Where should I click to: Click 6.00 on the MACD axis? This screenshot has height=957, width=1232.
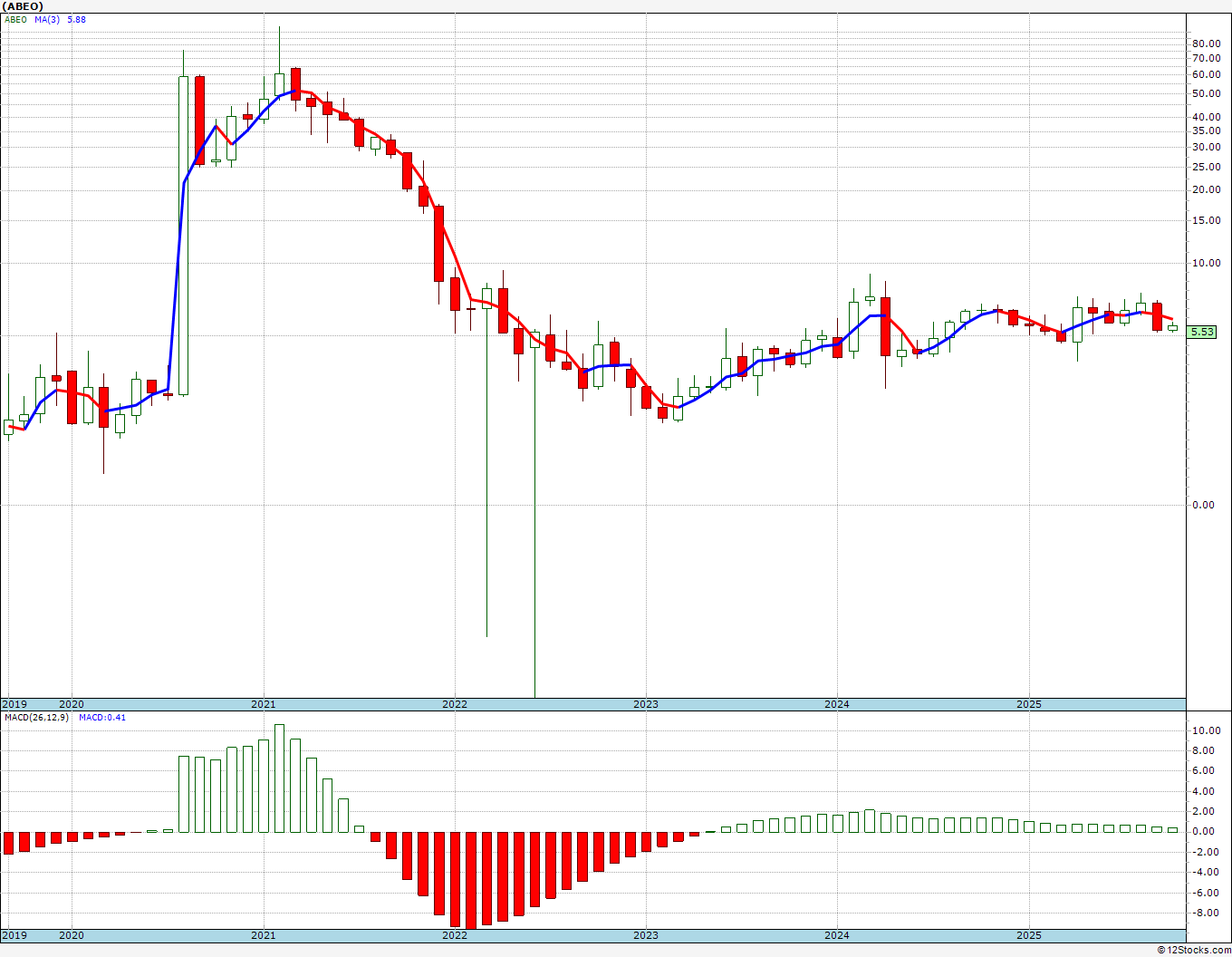(x=1205, y=770)
